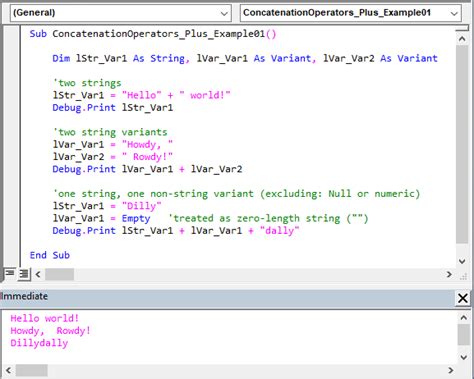The image size is (474, 379).
Task: Click the 'one string, one non-string variant comment
Action: [x=236, y=194]
